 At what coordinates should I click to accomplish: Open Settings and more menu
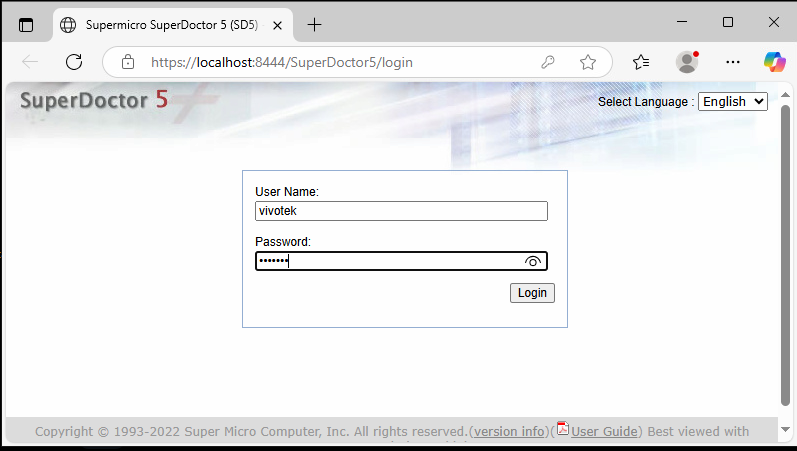click(732, 62)
